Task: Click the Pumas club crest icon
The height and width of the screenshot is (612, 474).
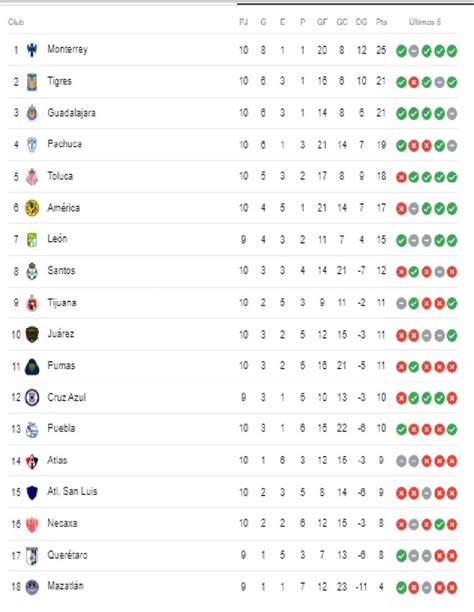Action: (x=32, y=366)
